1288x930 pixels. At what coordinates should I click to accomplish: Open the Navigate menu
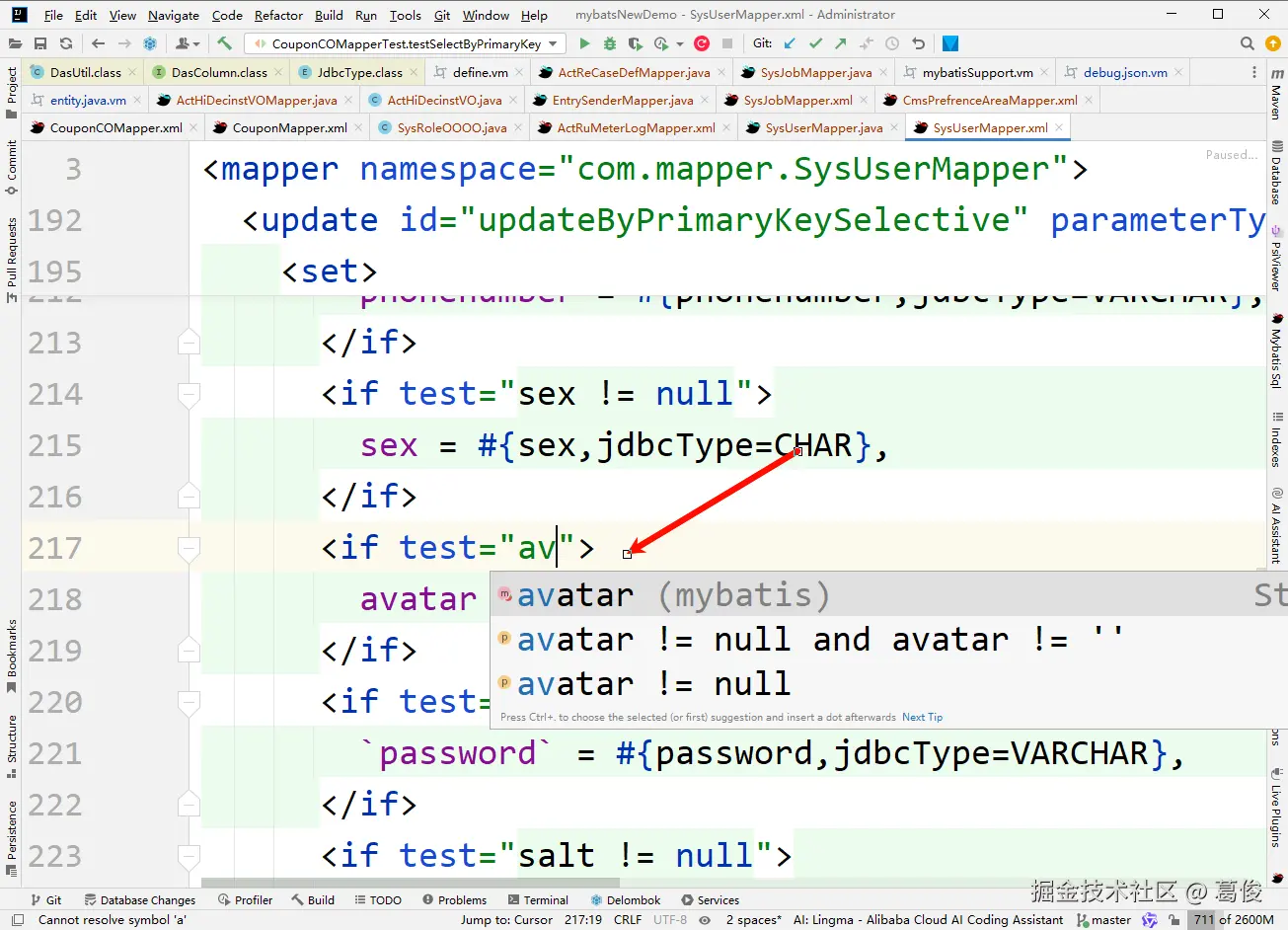tap(174, 15)
